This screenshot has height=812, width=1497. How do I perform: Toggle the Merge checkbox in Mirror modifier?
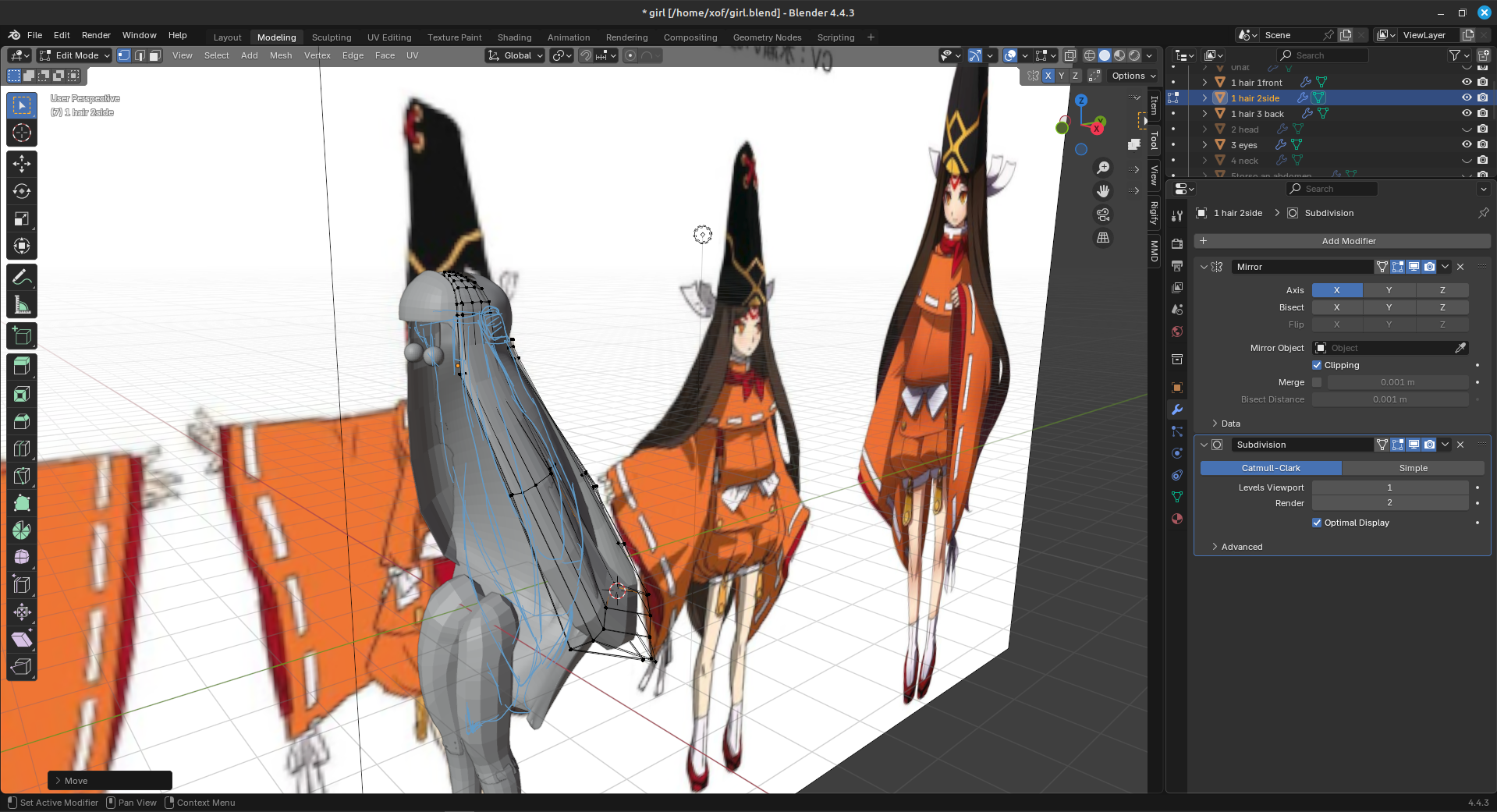pyautogui.click(x=1317, y=382)
